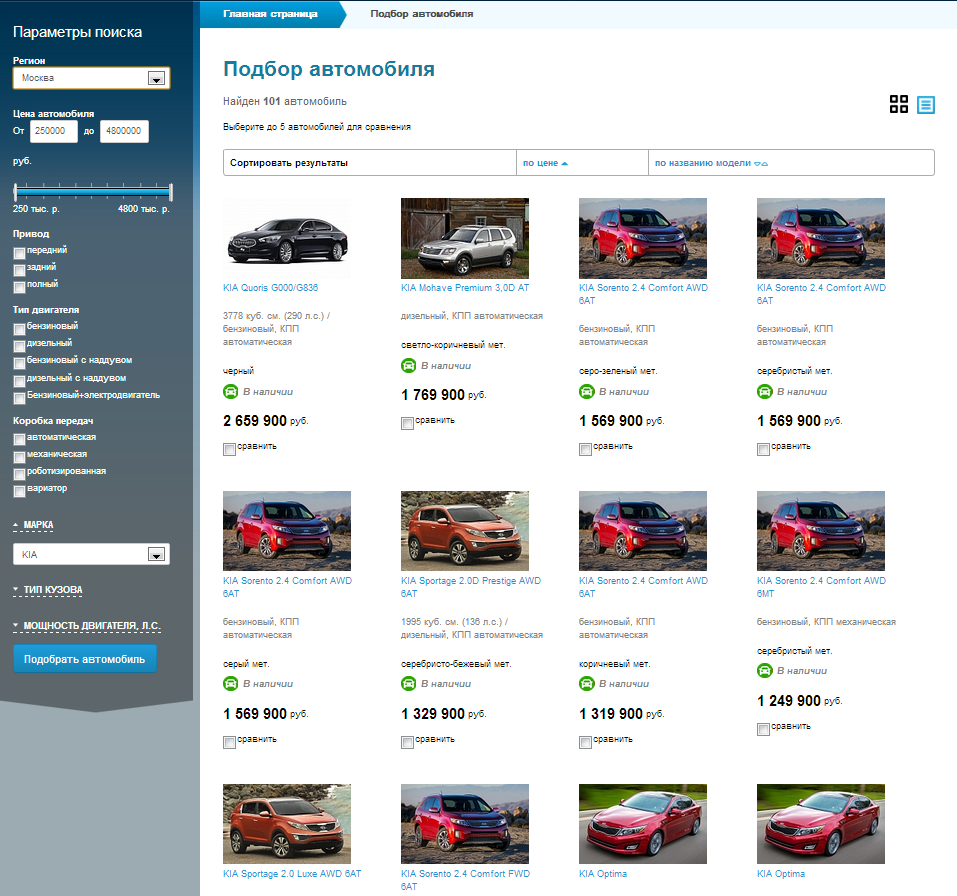Viewport: 957px width, 896px height.
Task: Click green availability icon for KIA Quoris
Action: 230,391
